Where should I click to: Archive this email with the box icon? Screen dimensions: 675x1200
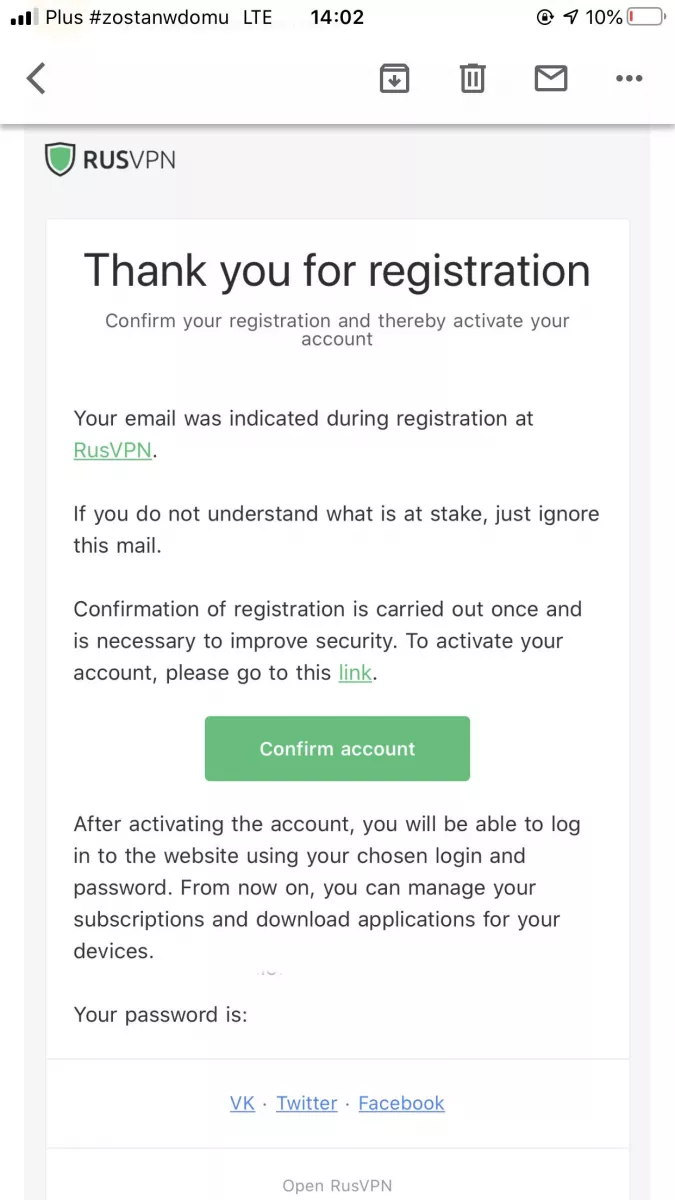click(x=395, y=78)
